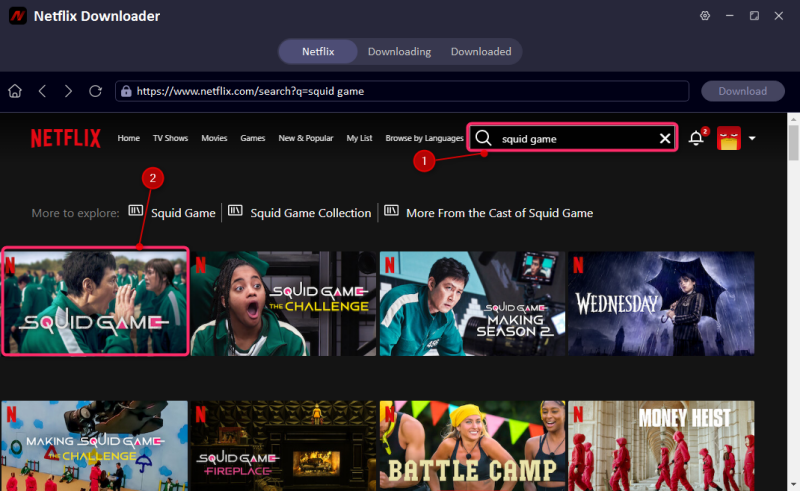Navigate back with the left arrow
This screenshot has height=491, width=800.
[42, 91]
